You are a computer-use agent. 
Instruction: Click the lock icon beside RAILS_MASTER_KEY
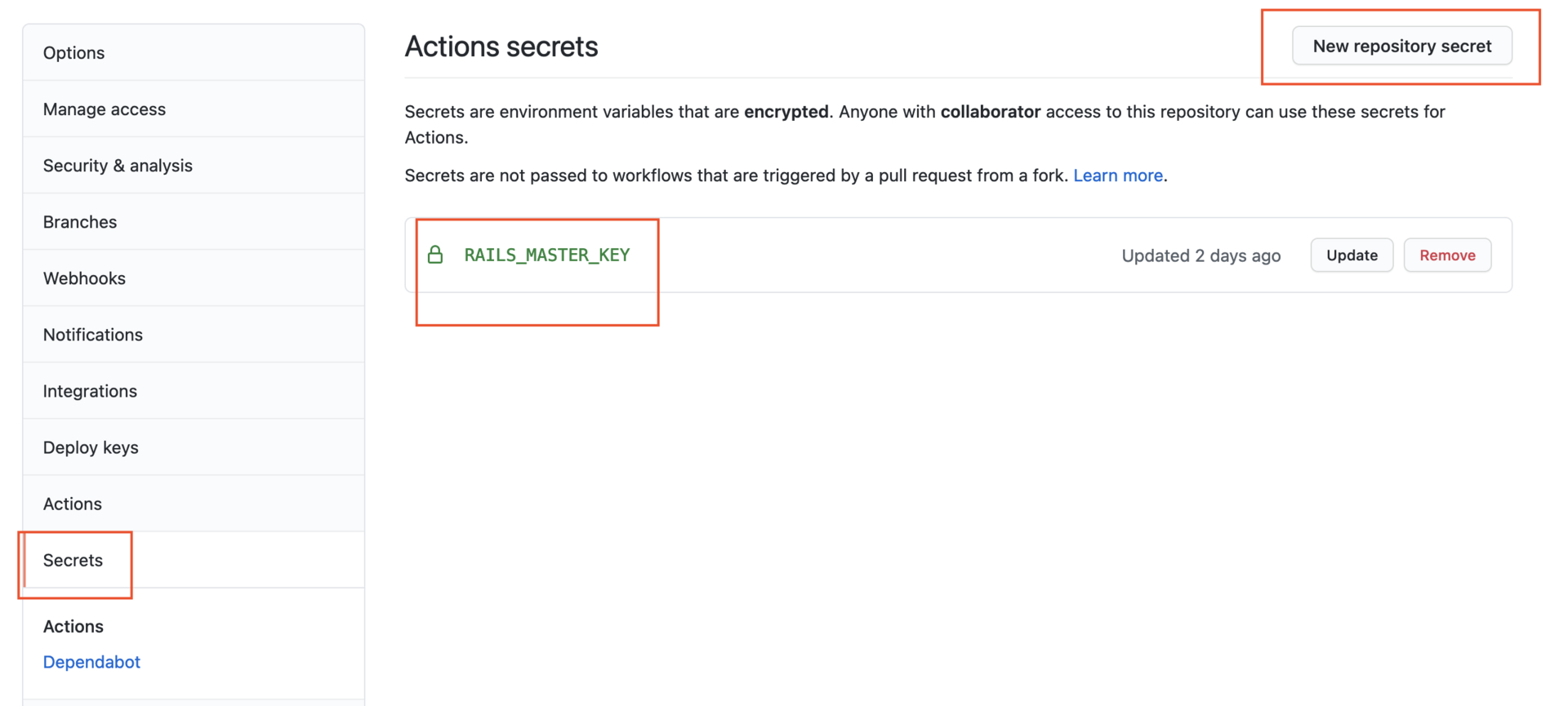point(435,255)
